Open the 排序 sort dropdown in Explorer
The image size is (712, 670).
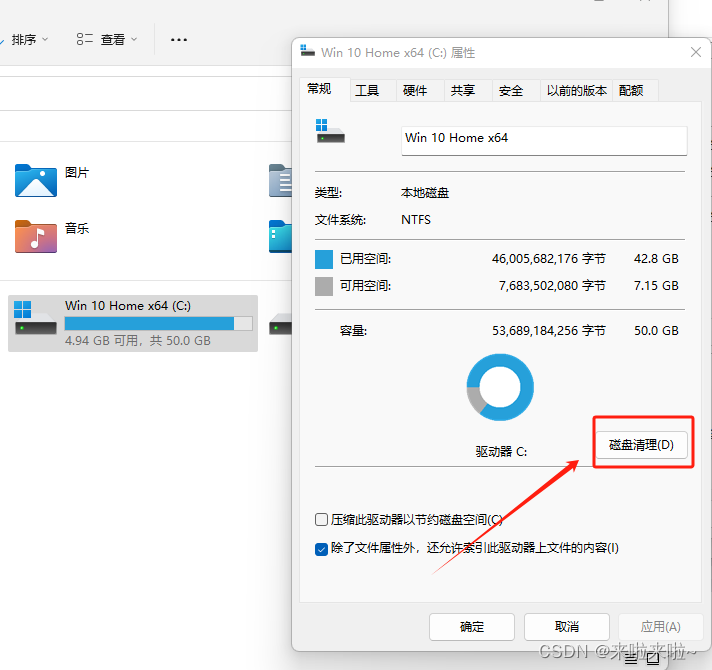pyautogui.click(x=29, y=39)
